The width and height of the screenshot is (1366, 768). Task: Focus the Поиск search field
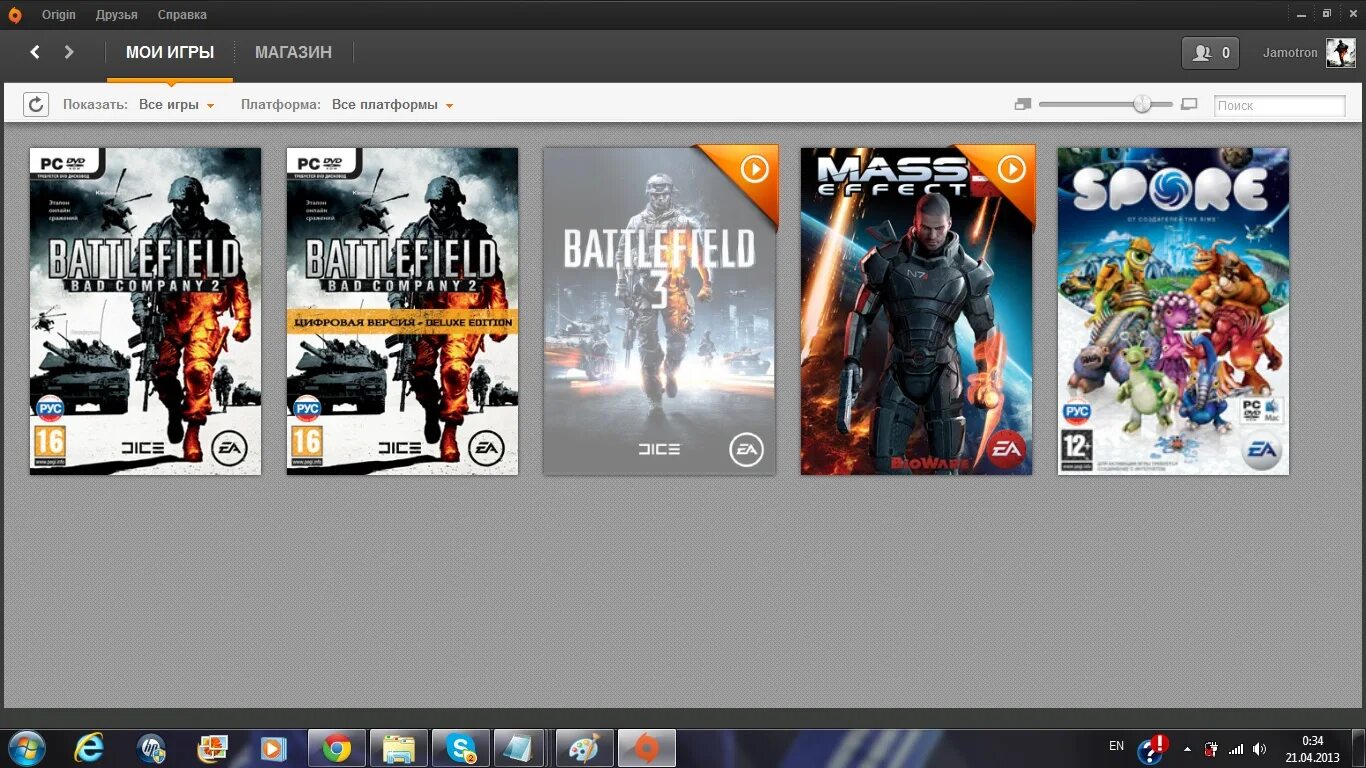coord(1279,105)
